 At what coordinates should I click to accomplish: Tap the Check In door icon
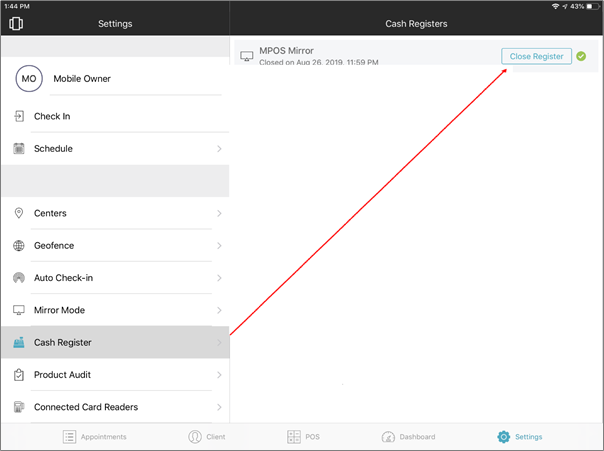click(19, 116)
